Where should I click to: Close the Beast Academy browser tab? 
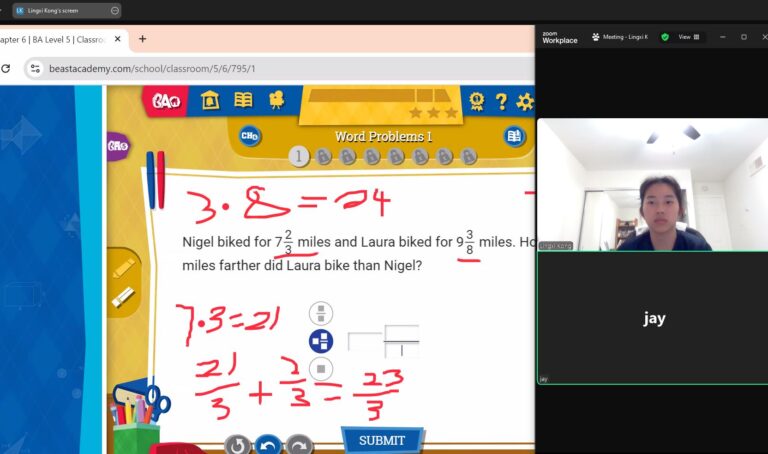coord(118,39)
